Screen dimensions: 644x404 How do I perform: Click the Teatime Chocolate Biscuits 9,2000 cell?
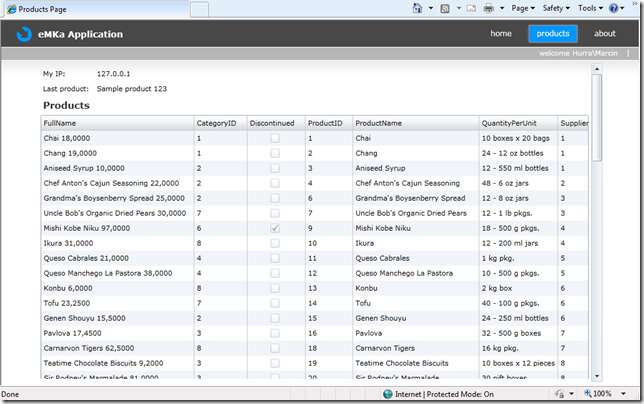[x=117, y=363]
